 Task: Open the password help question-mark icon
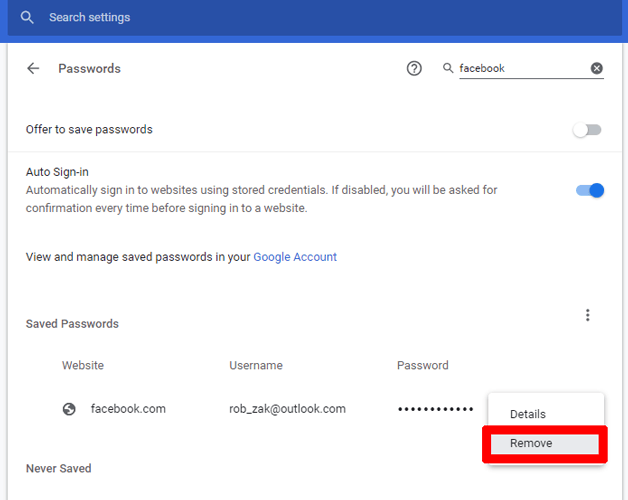[414, 69]
